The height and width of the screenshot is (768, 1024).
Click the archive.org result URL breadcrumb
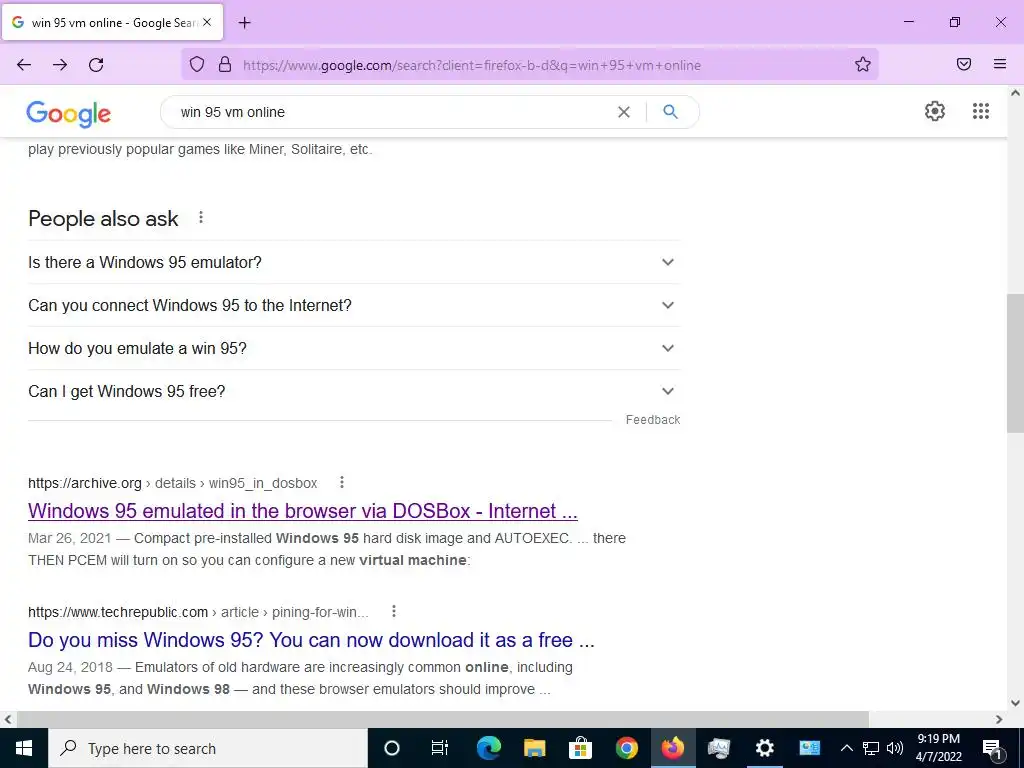pos(172,483)
